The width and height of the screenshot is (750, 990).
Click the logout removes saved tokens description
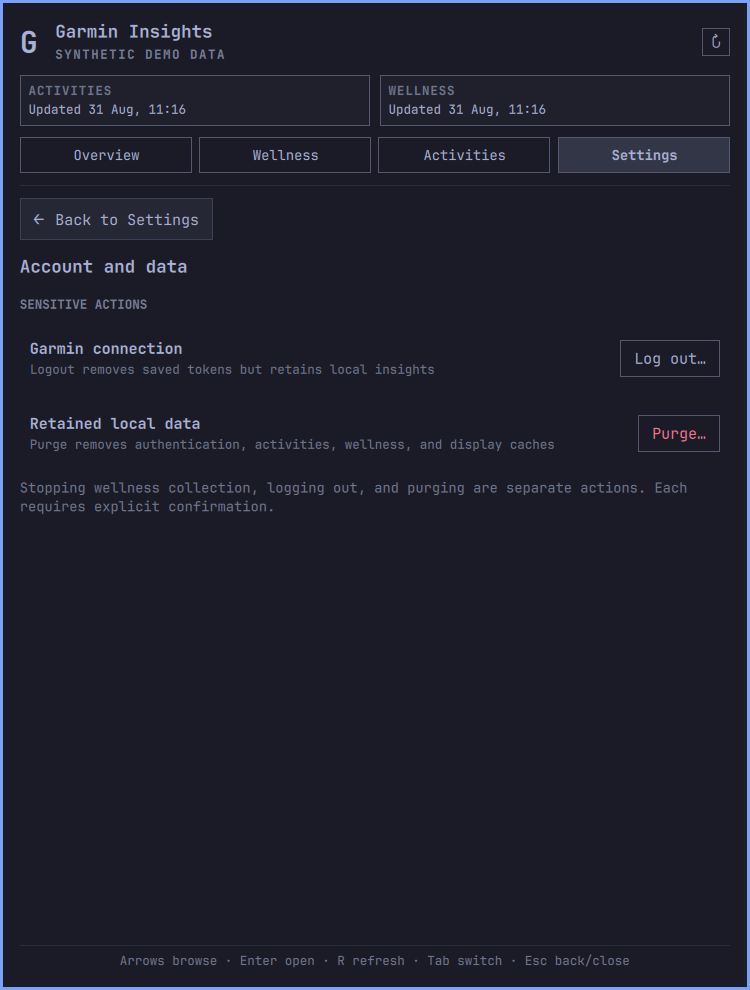pos(232,369)
